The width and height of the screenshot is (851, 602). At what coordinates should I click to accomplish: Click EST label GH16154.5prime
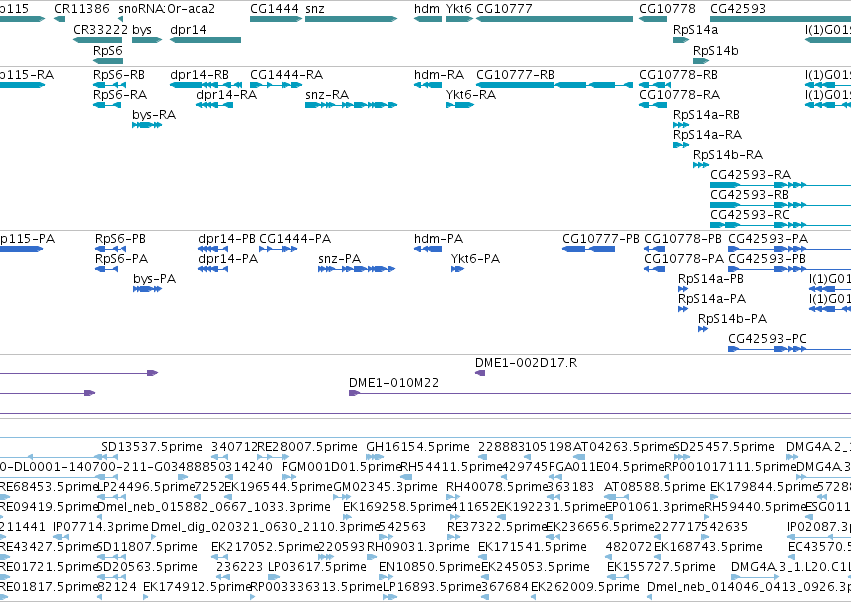click(418, 447)
